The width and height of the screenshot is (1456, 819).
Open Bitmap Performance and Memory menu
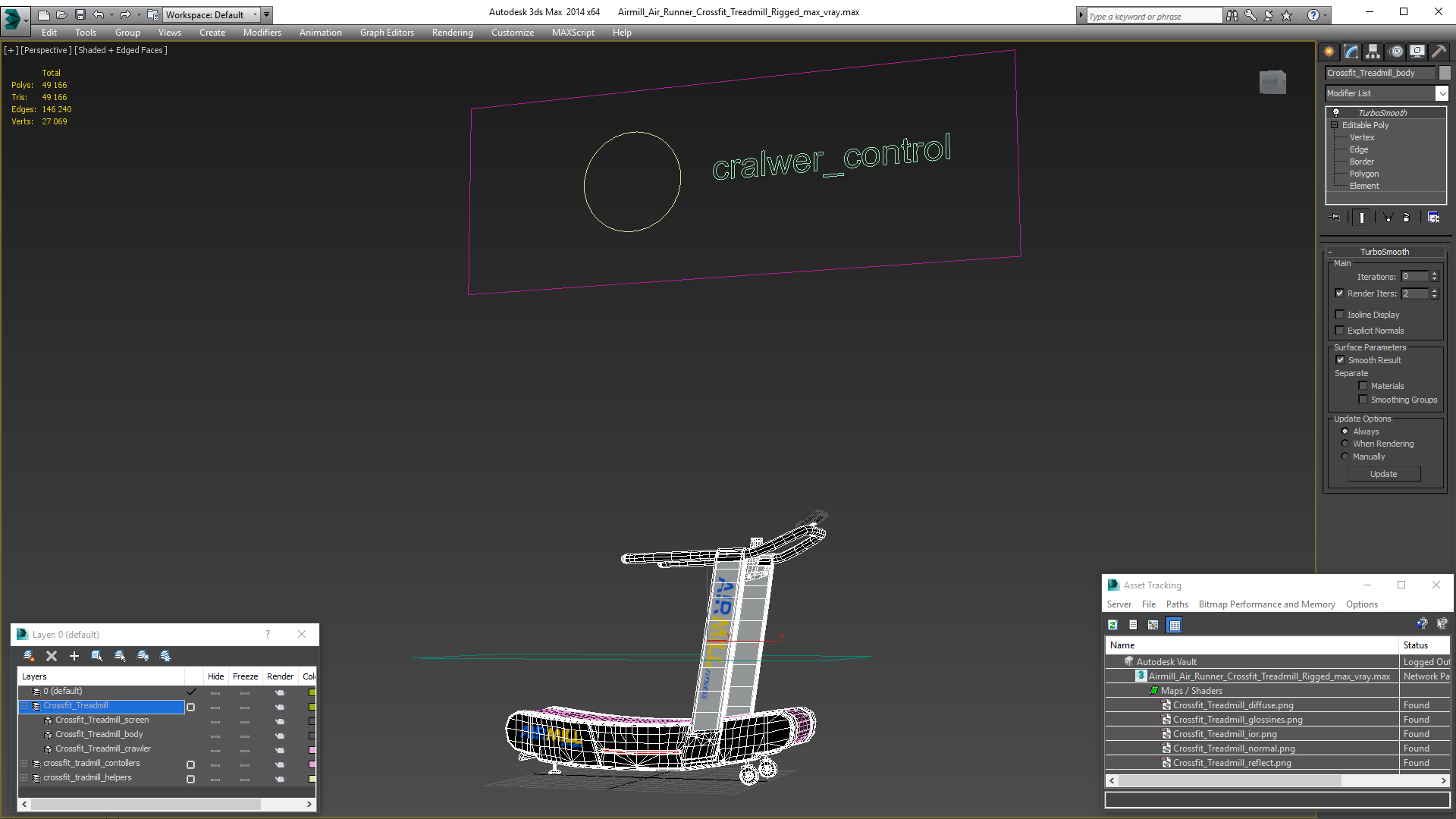[1266, 604]
